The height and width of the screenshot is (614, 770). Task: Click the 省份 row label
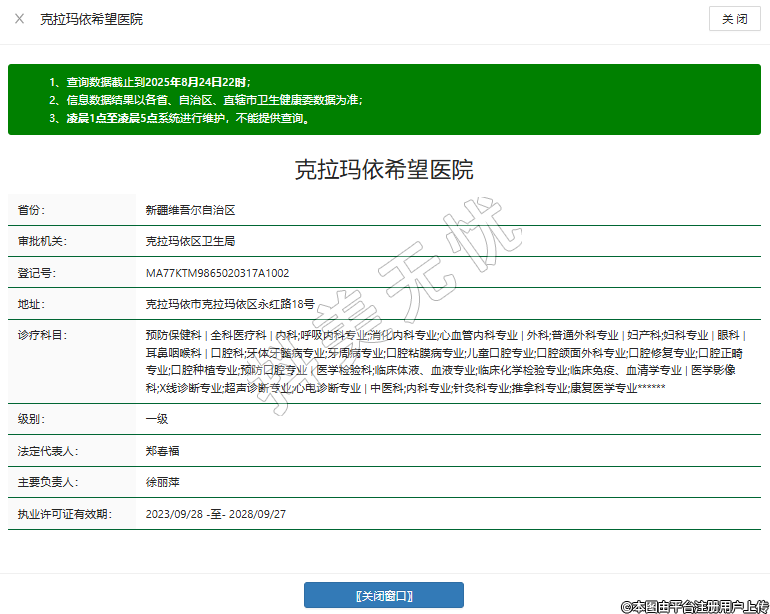click(x=32, y=210)
